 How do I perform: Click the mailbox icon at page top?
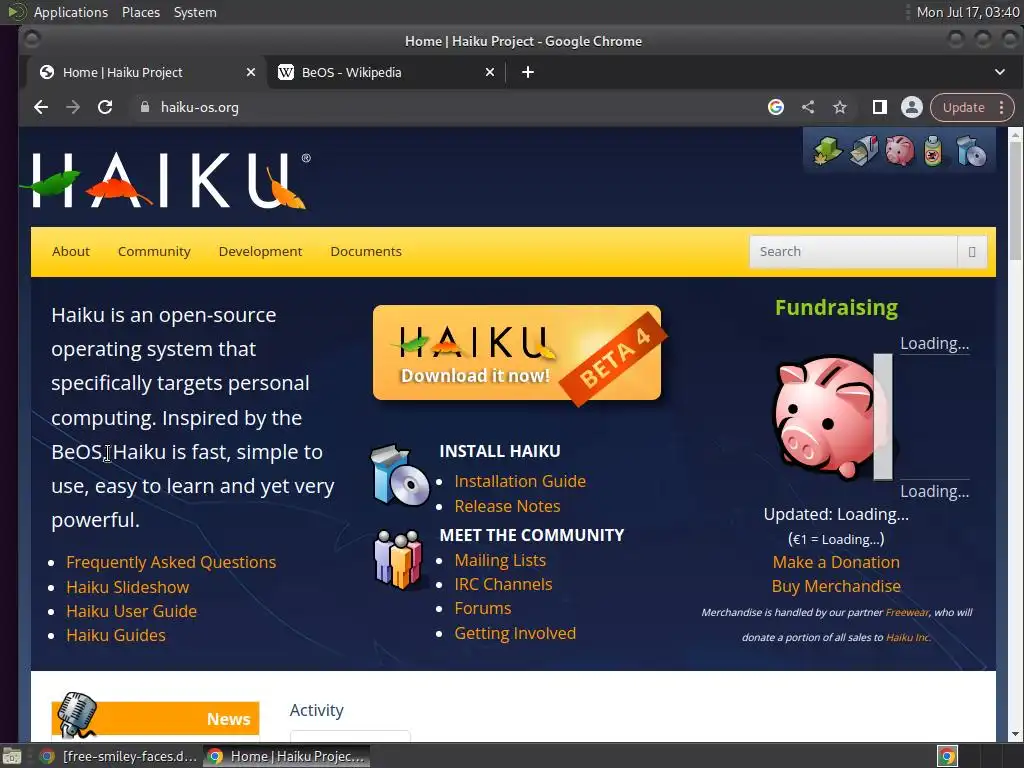coord(864,152)
